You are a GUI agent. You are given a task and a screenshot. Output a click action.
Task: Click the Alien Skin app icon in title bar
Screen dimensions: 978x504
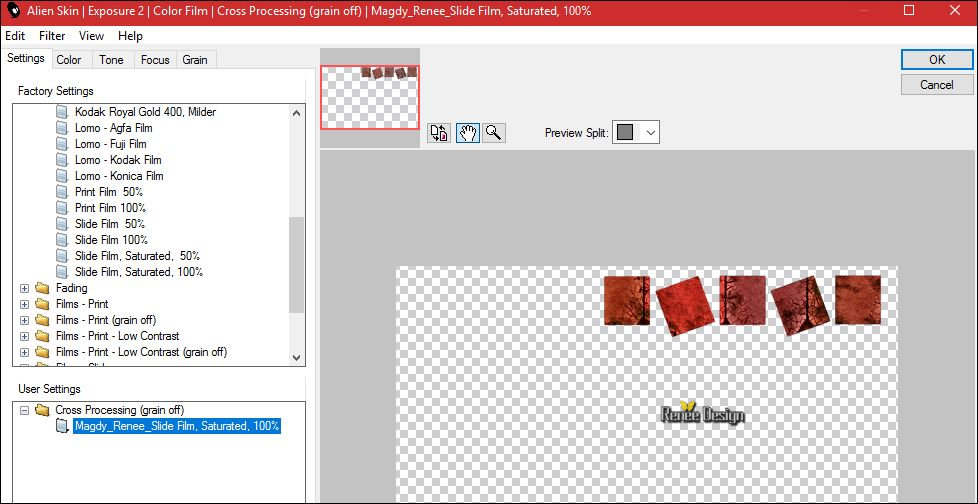tap(13, 11)
